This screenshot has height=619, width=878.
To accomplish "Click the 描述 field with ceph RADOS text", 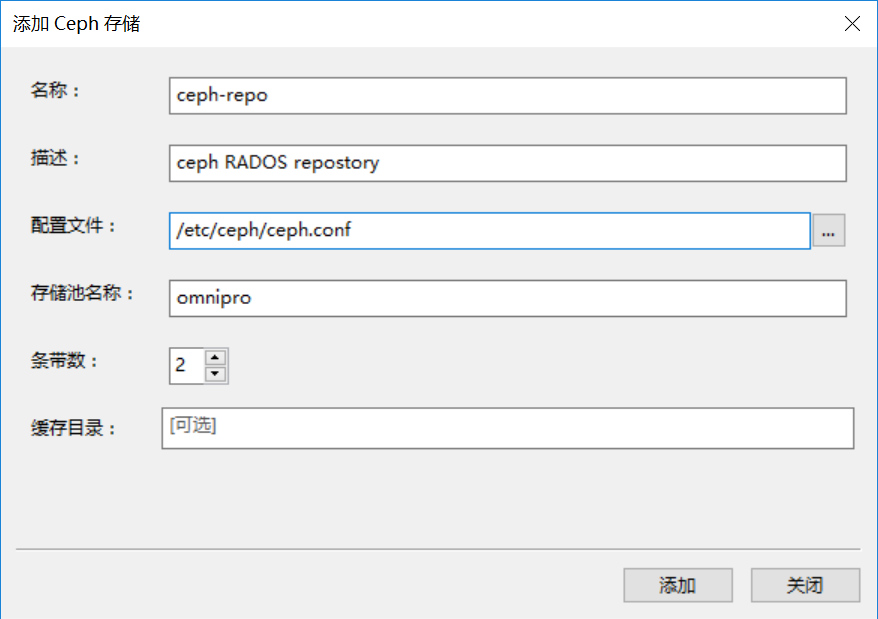I will tap(507, 163).
